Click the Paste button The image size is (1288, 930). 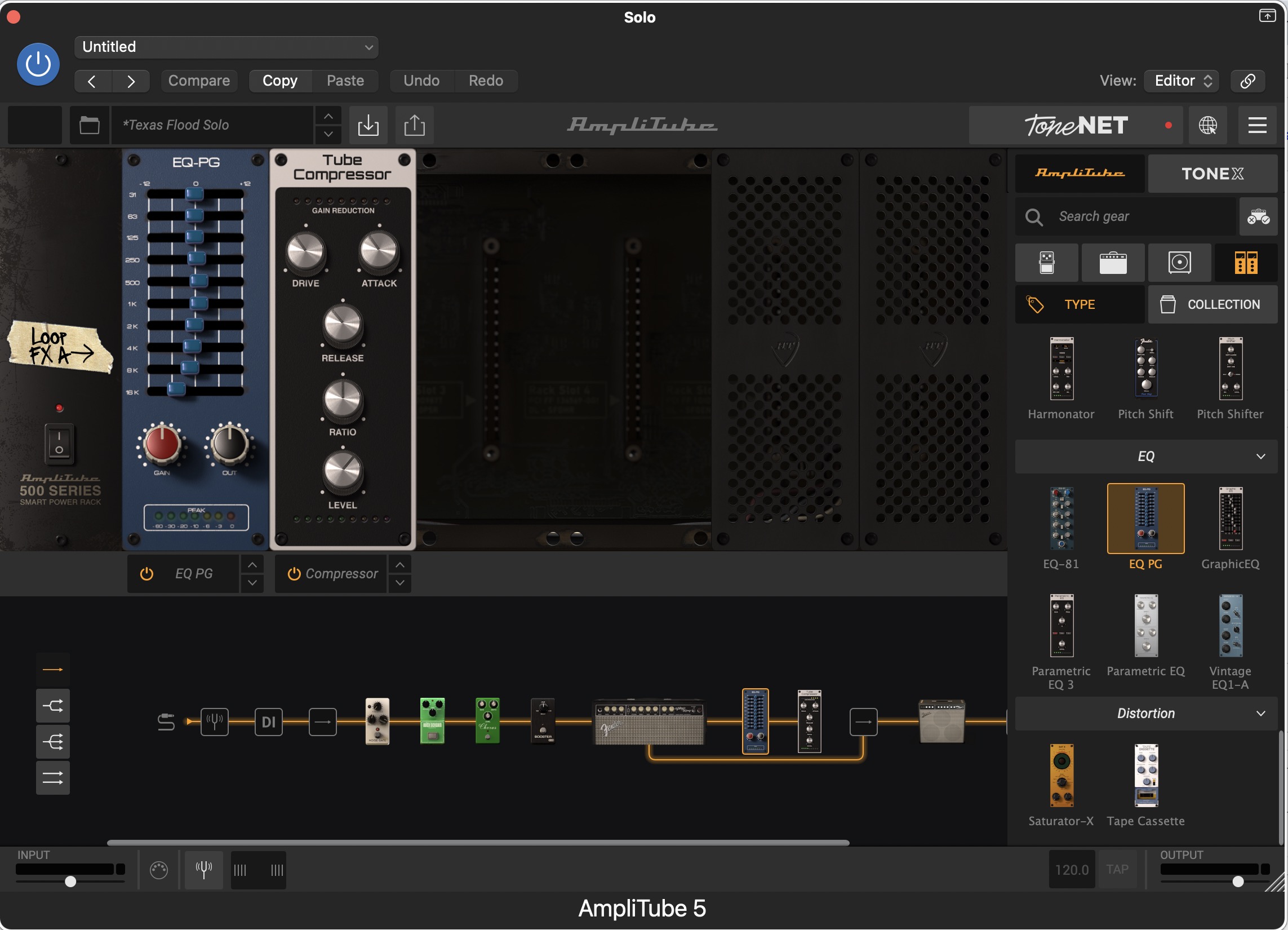(x=345, y=81)
